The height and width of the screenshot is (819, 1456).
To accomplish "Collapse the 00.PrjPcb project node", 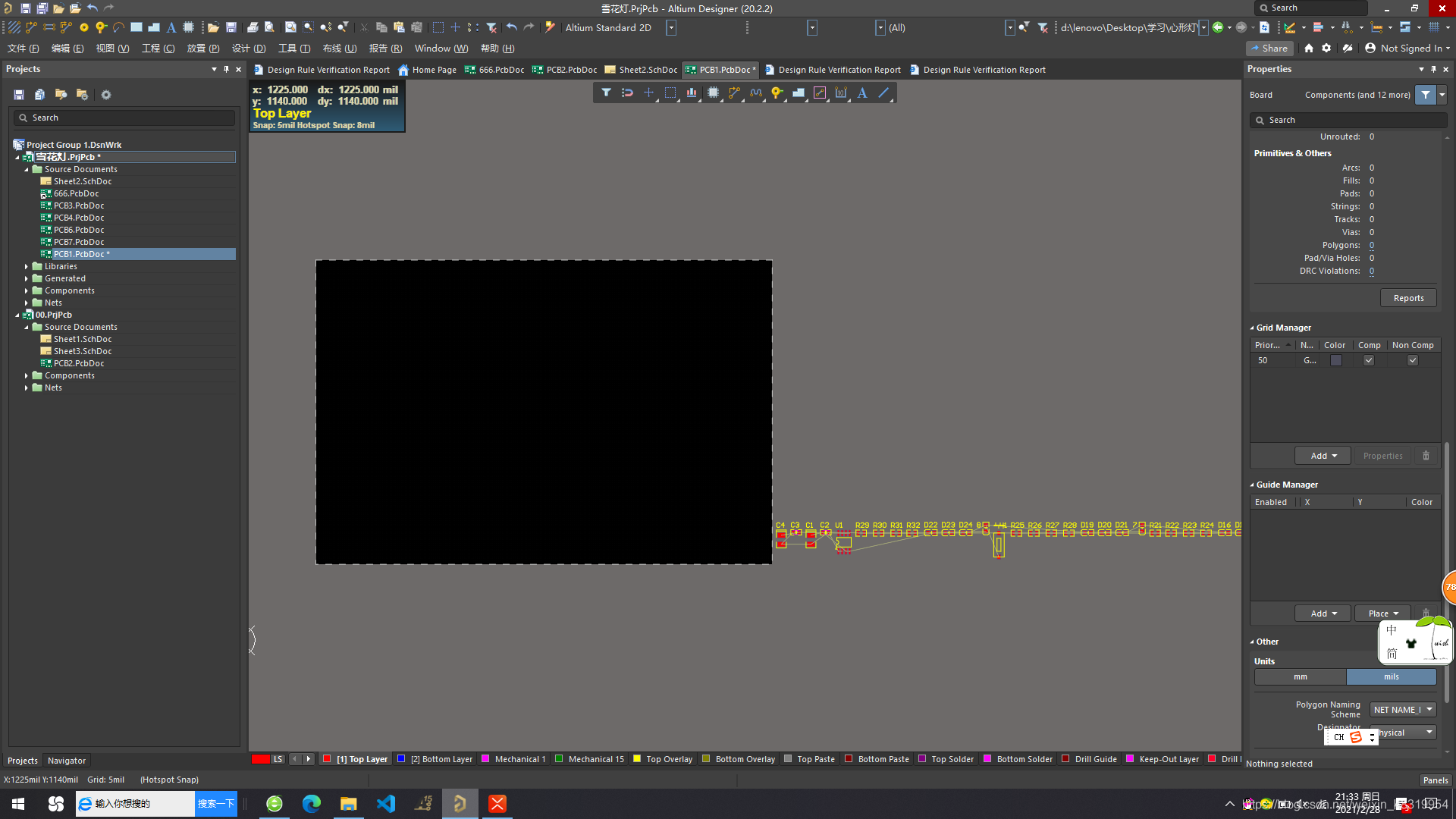I will point(17,315).
